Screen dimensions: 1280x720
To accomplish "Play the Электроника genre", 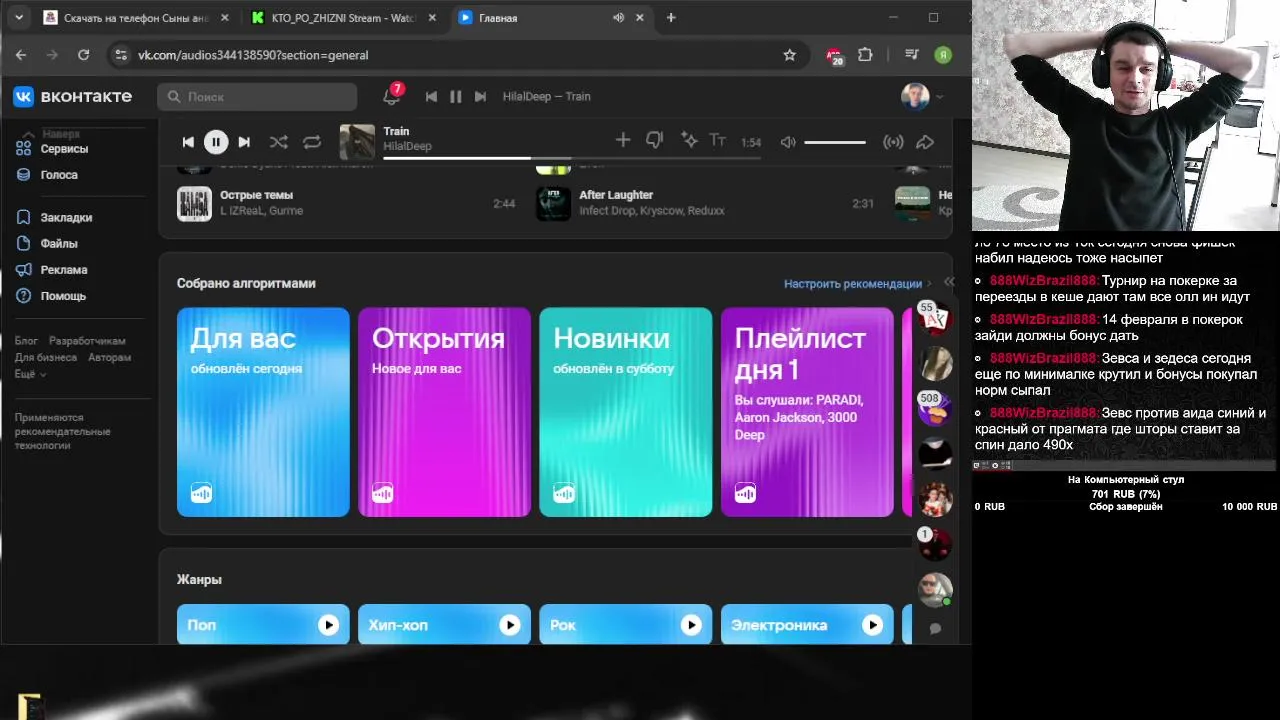I will coord(872,625).
